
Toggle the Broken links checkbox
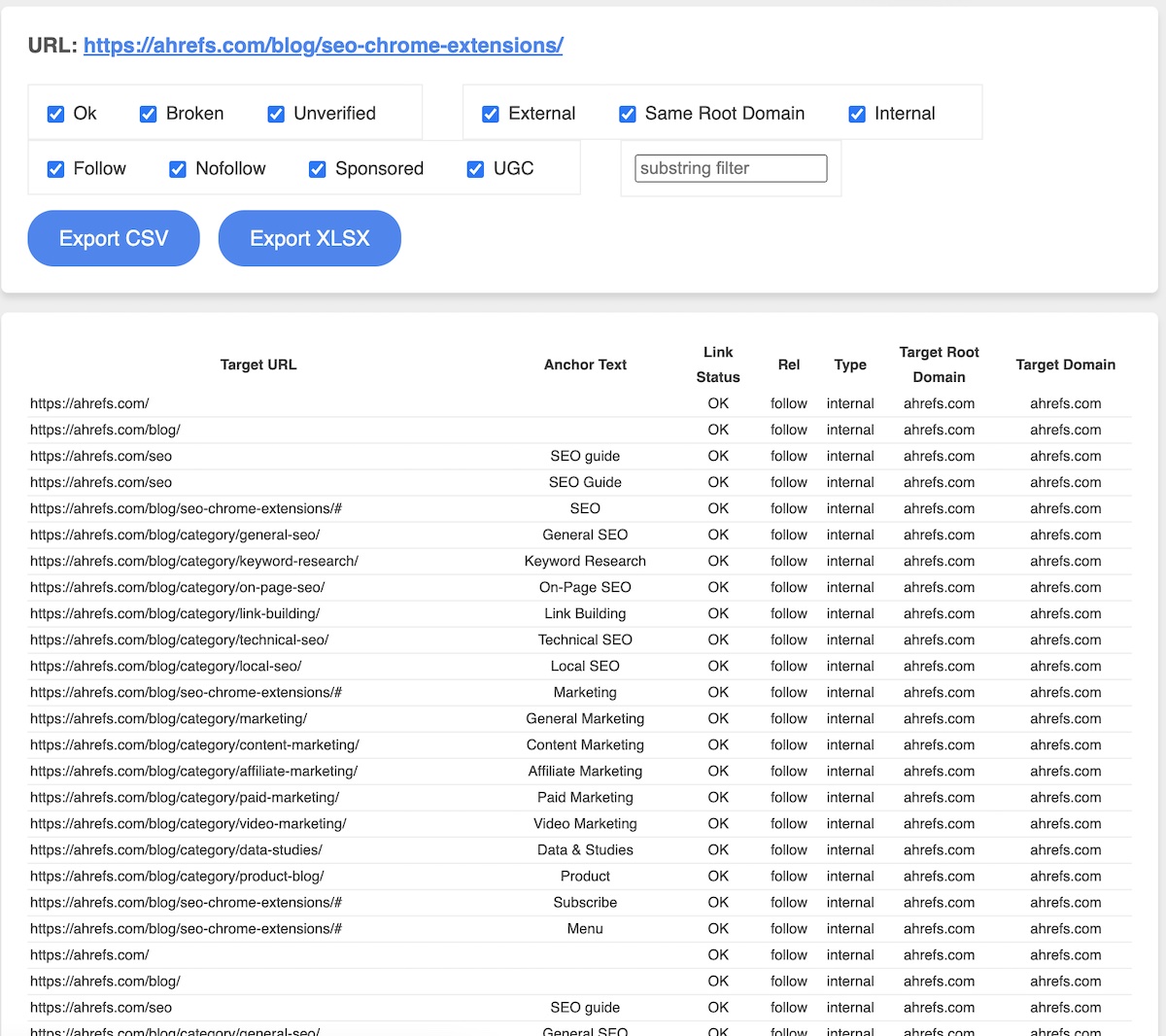[149, 114]
